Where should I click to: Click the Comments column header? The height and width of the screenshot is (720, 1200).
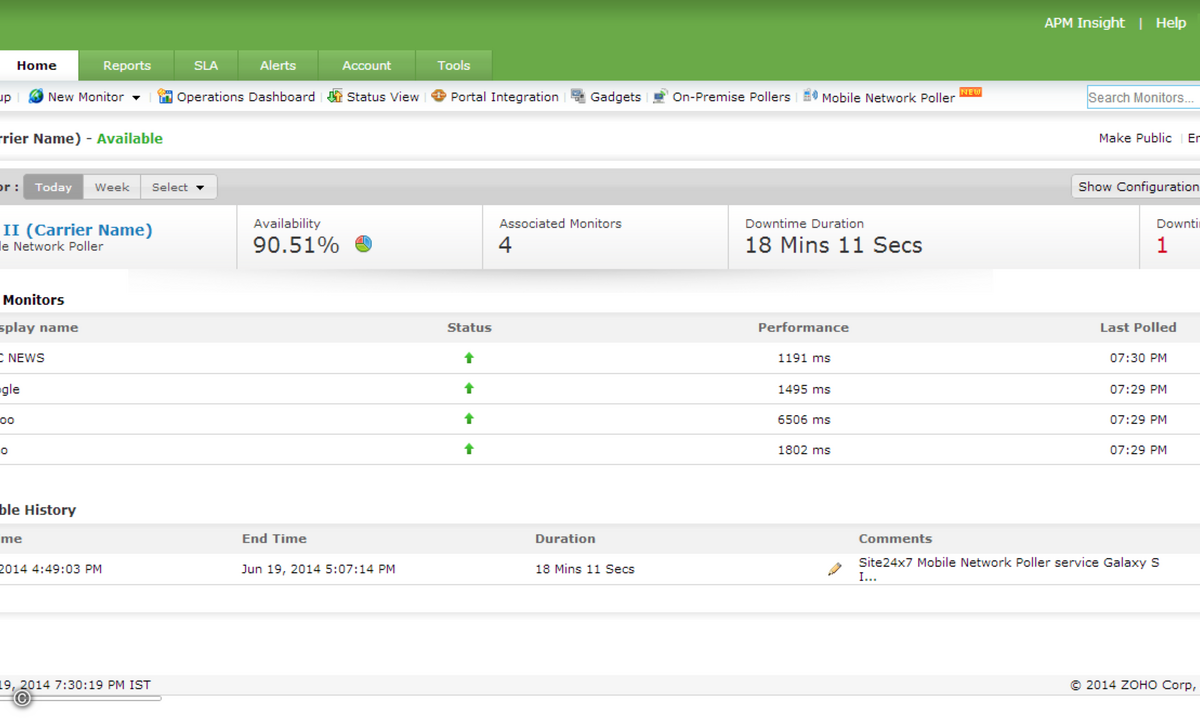tap(895, 538)
